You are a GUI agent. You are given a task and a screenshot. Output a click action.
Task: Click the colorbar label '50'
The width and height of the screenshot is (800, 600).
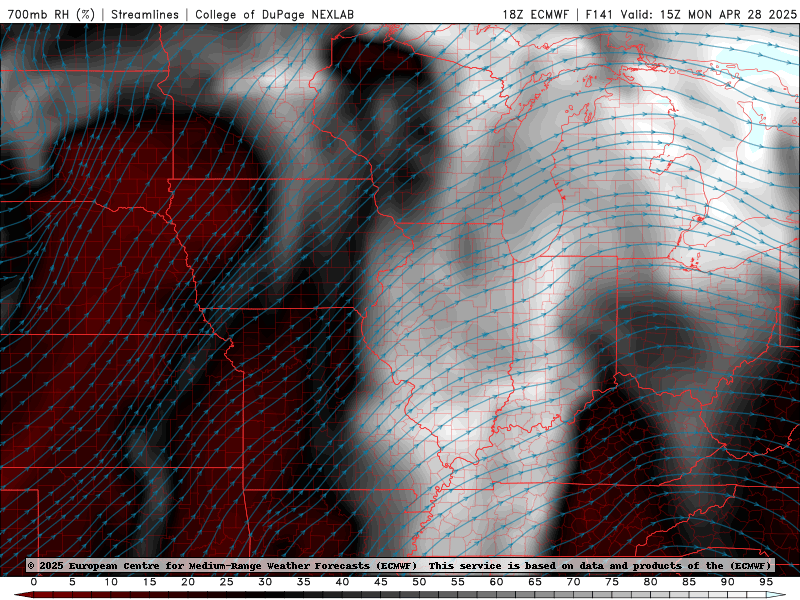coord(419,582)
